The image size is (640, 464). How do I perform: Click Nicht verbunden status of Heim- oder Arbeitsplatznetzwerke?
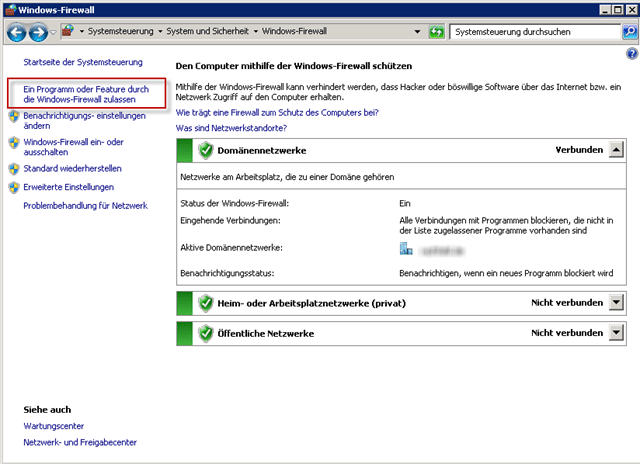567,303
